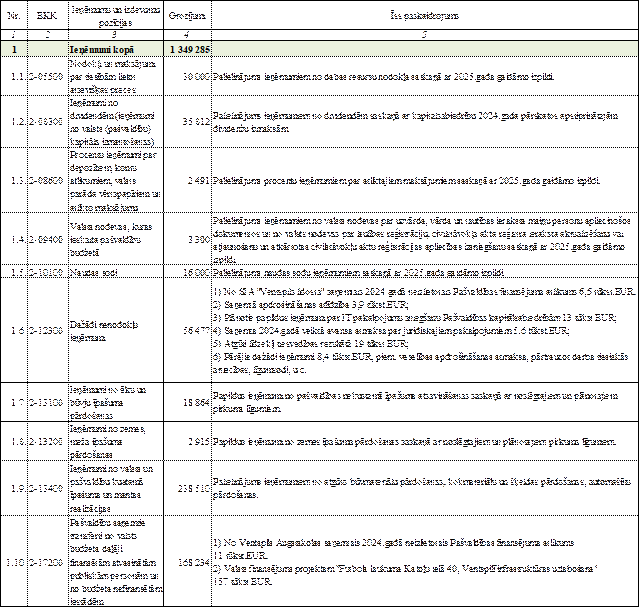Click the wide explanation column header
This screenshot has width=640, height=608.
pyautogui.click(x=425, y=17)
